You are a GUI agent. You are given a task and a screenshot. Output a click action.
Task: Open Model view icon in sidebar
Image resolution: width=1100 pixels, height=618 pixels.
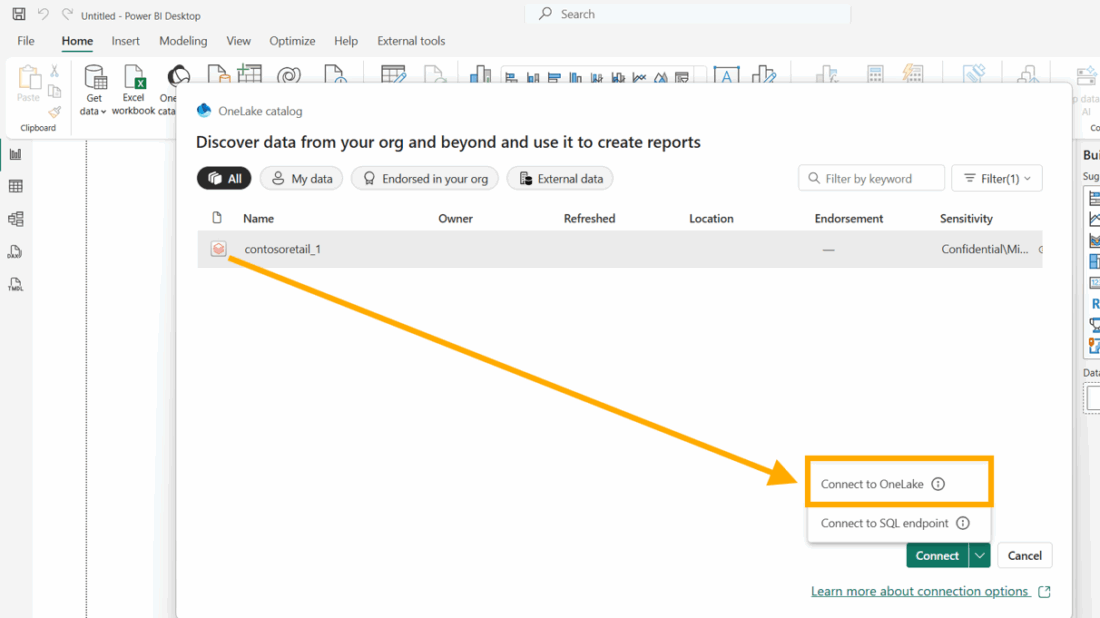pyautogui.click(x=15, y=219)
